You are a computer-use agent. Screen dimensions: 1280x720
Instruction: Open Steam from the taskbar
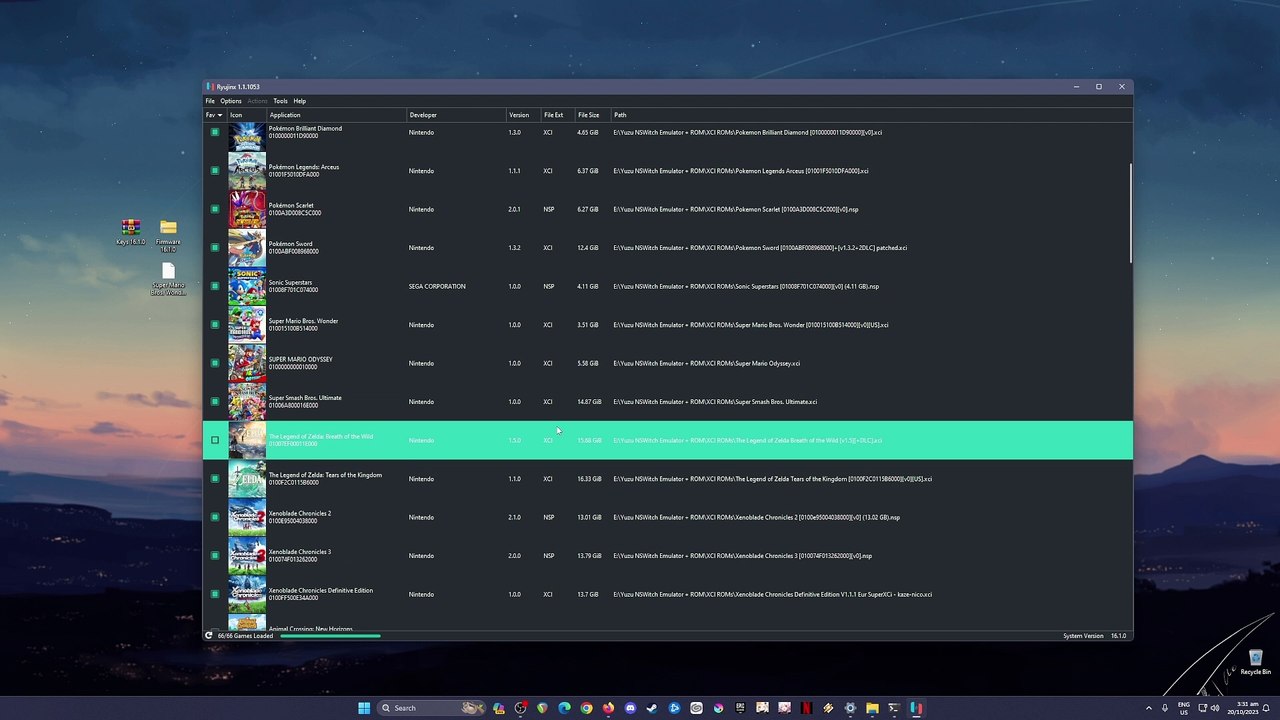(x=652, y=708)
